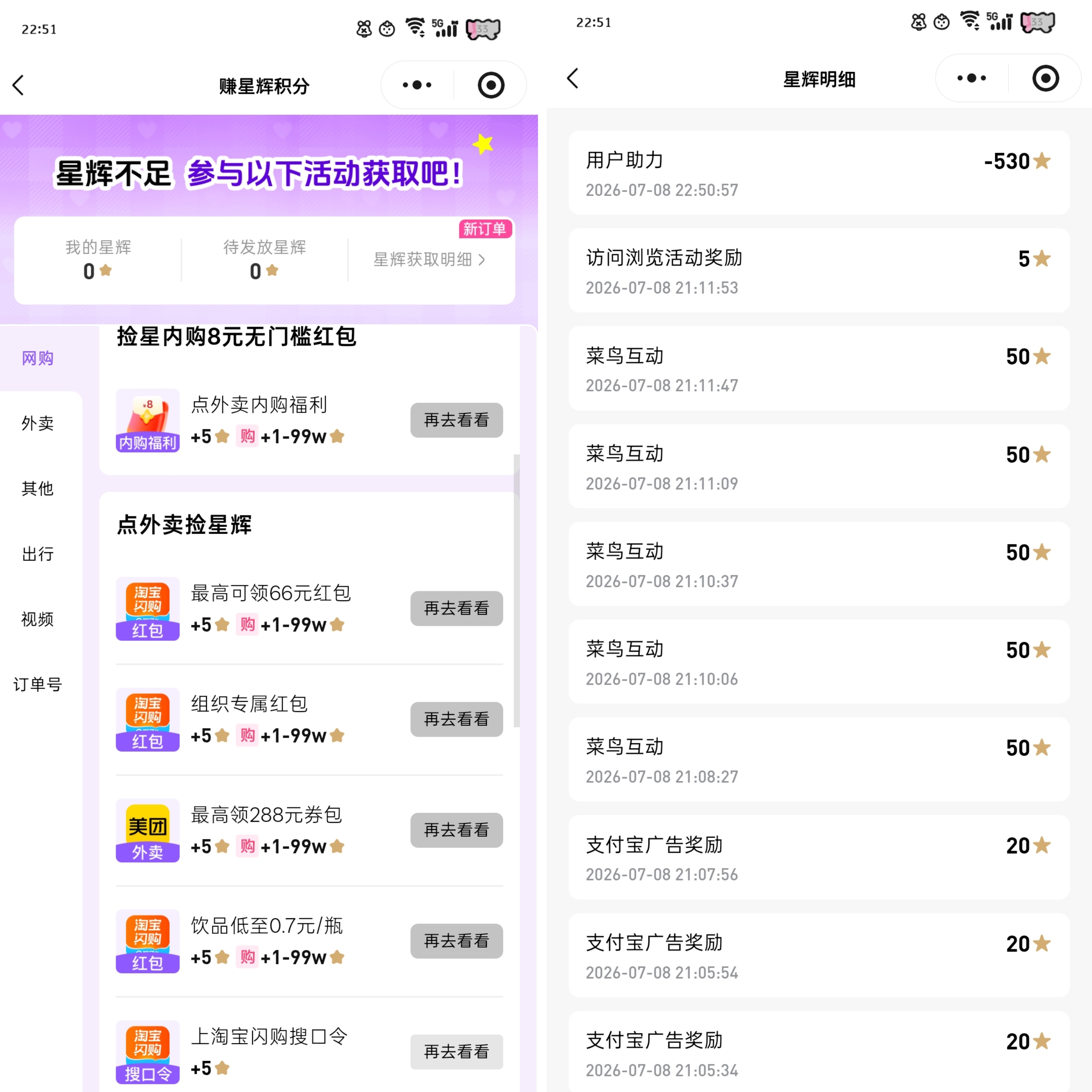Click 再去看看 for 组织专属红包
This screenshot has width=1092, height=1092.
pos(457,719)
